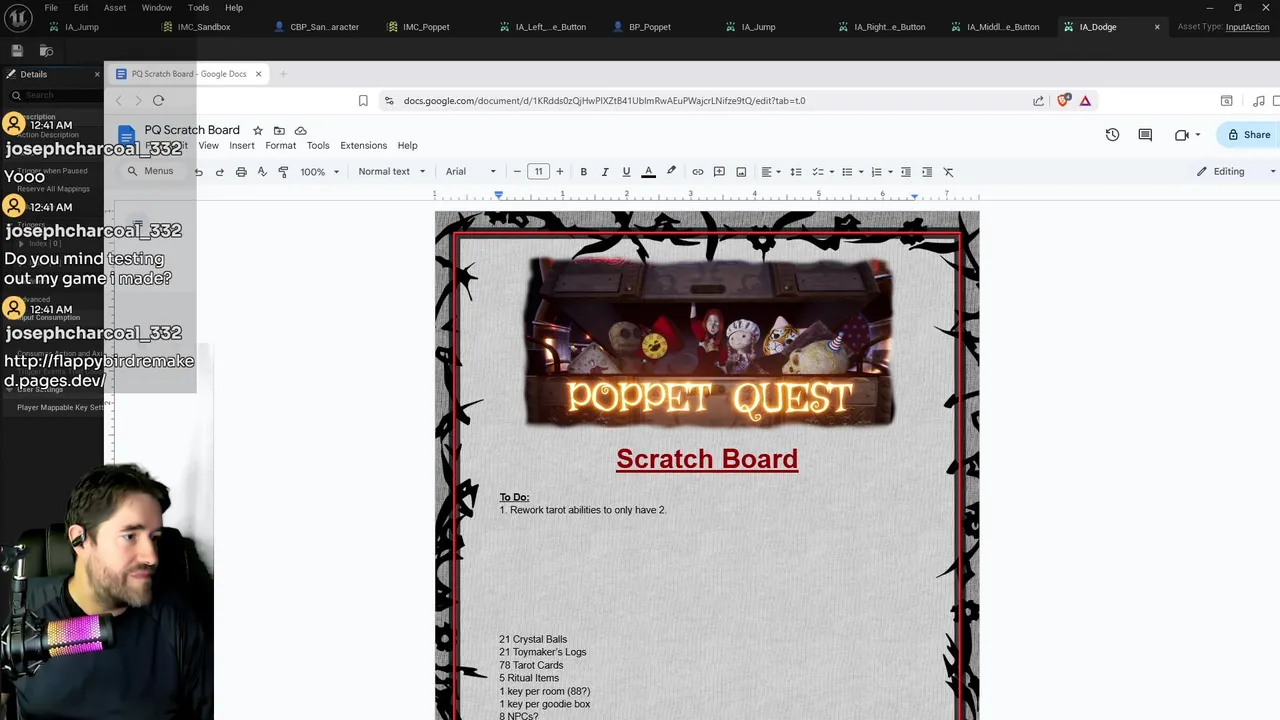Click the move to folder icon
Screen dimensions: 1280x720
[x=279, y=130]
